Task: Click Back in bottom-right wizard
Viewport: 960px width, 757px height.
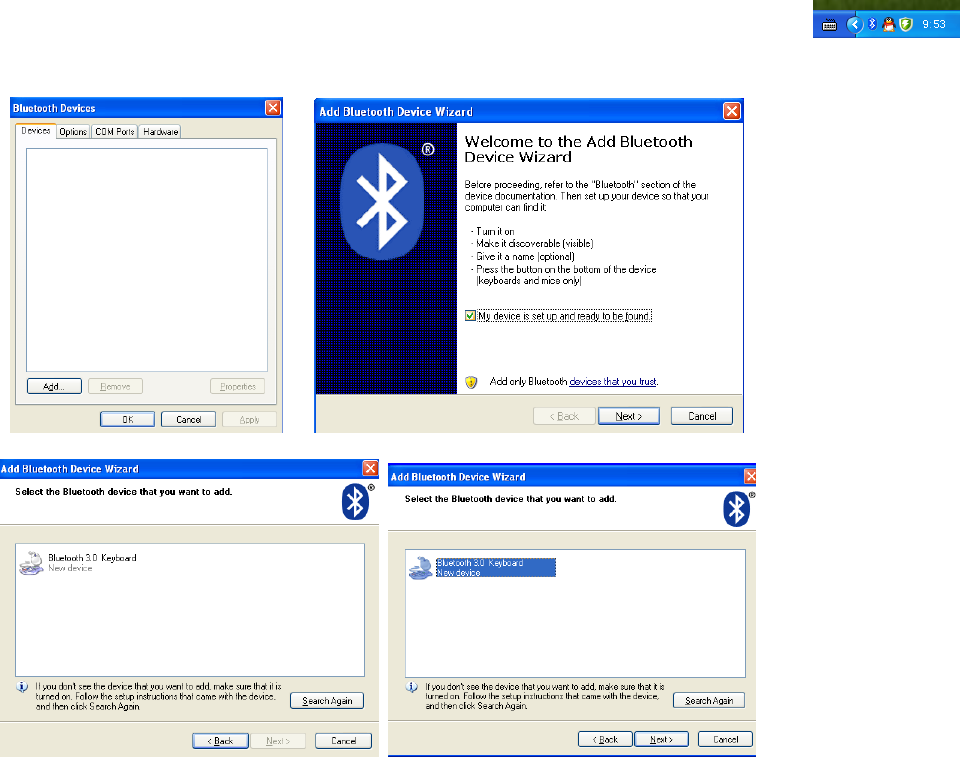Action: pos(606,739)
